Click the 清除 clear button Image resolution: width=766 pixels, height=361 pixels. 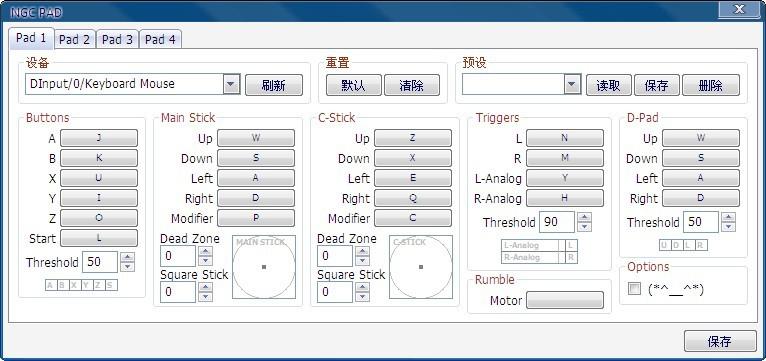[x=411, y=85]
